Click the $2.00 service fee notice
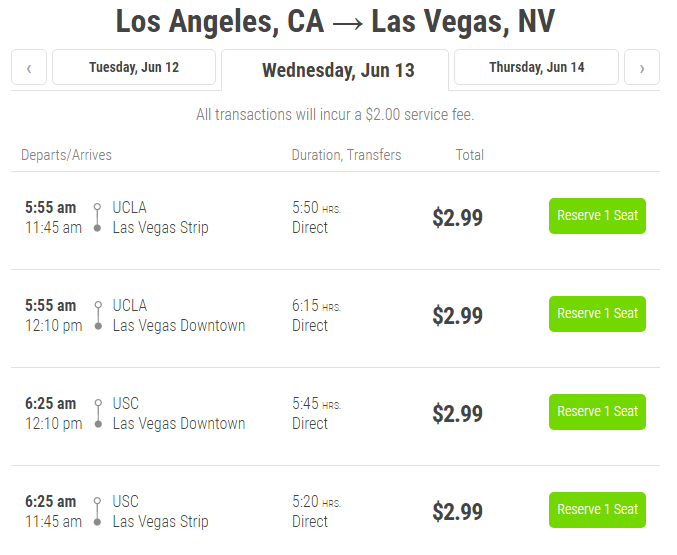Image resolution: width=677 pixels, height=555 pixels. pyautogui.click(x=335, y=115)
